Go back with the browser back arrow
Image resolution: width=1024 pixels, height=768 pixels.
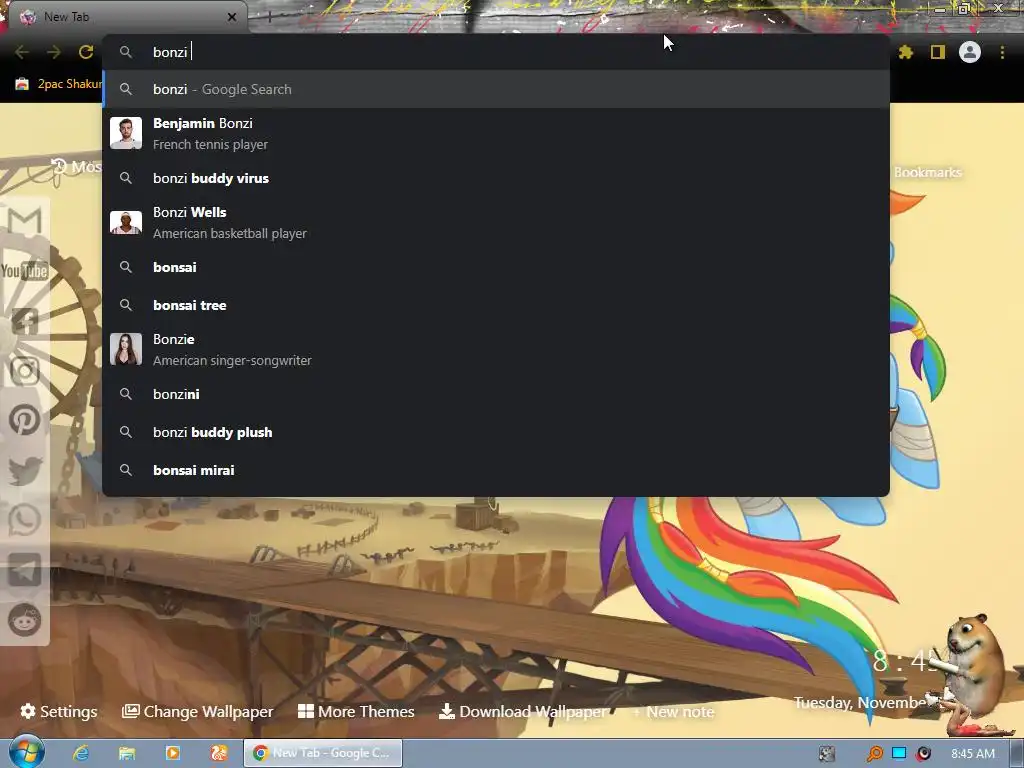click(x=22, y=52)
